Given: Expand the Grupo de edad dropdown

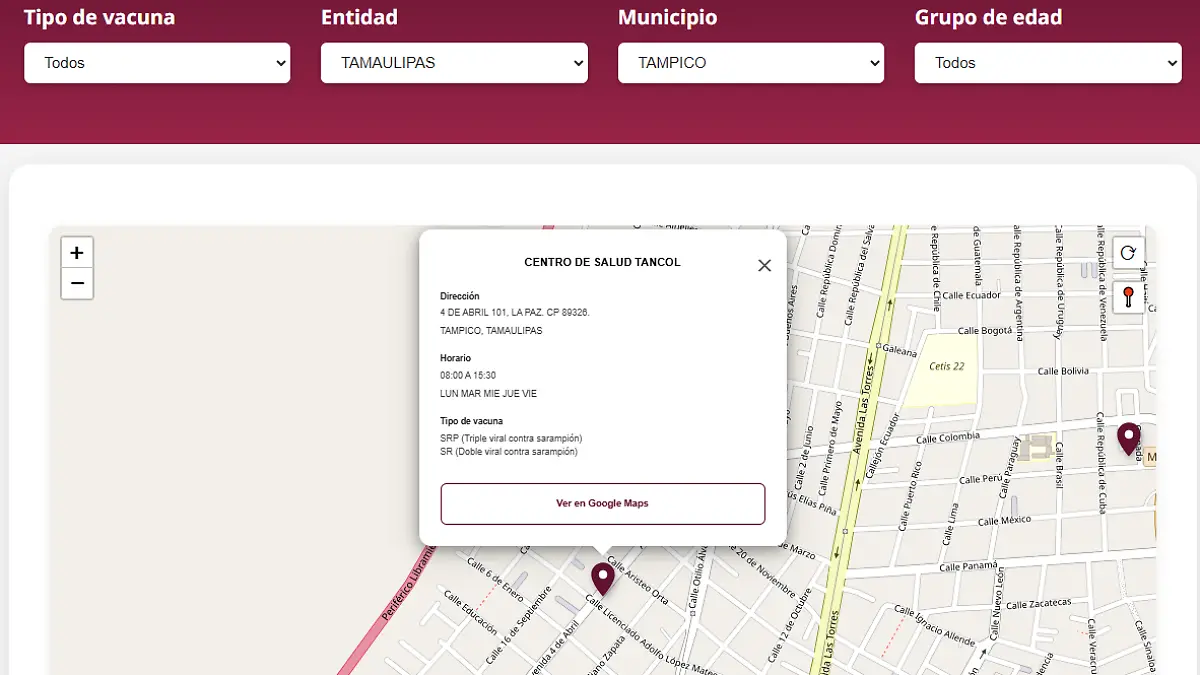Looking at the screenshot, I should pos(1048,63).
